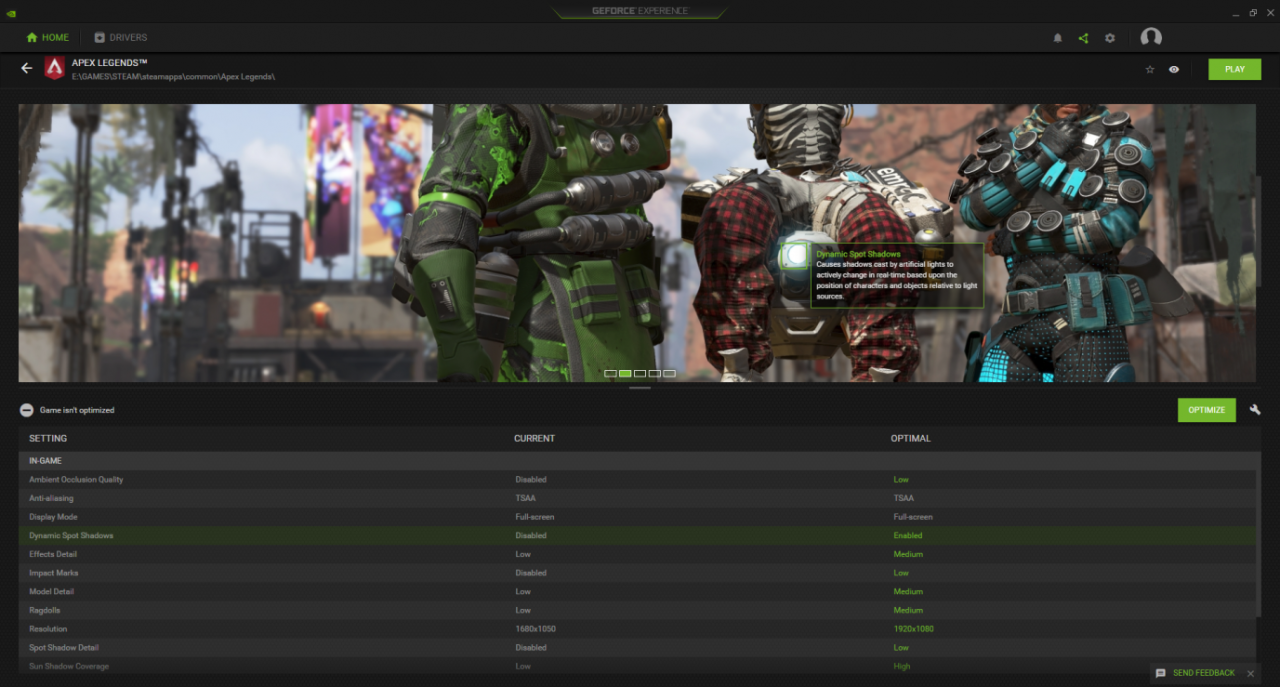Open the user account avatar

pyautogui.click(x=1151, y=38)
